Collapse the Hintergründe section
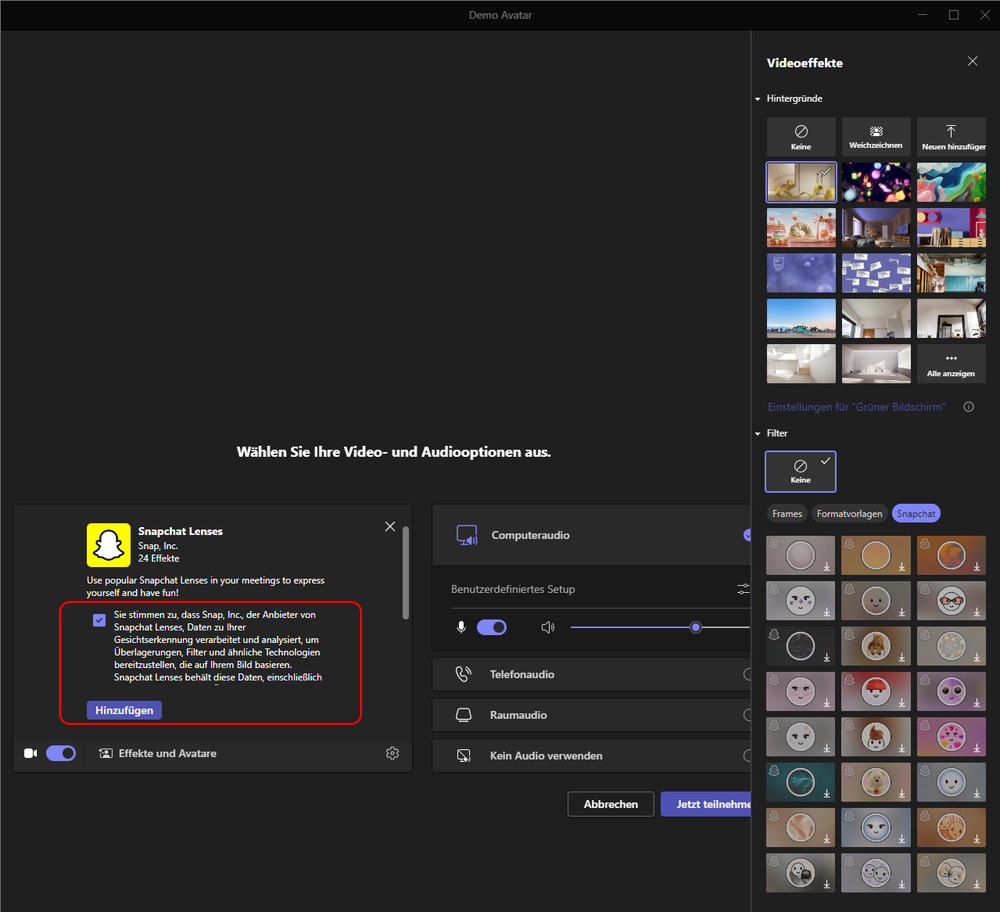 pos(758,99)
